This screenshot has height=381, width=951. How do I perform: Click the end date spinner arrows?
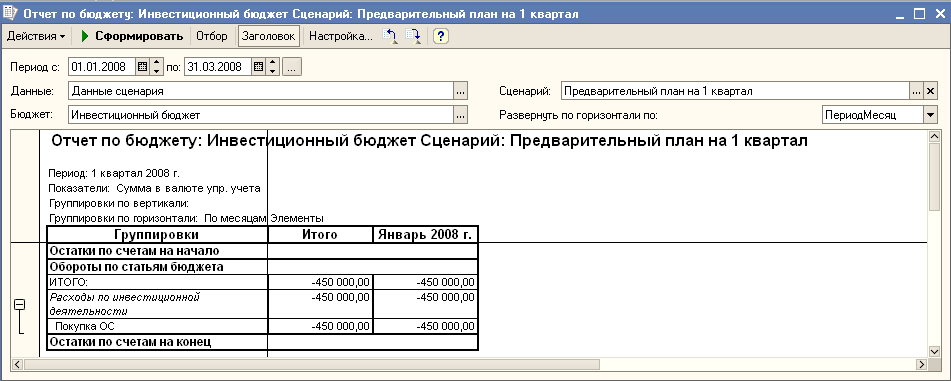point(272,67)
